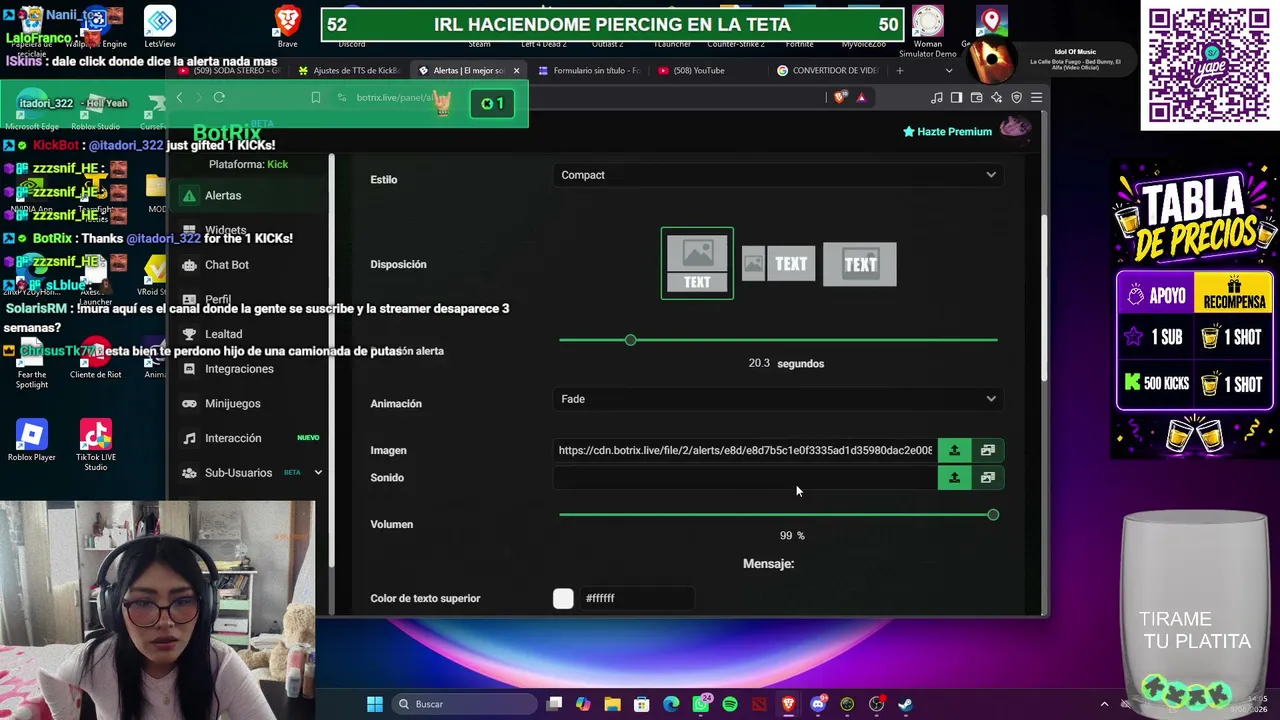Click the Integraciones puzzle icon
The height and width of the screenshot is (720, 1280).
[x=189, y=369]
